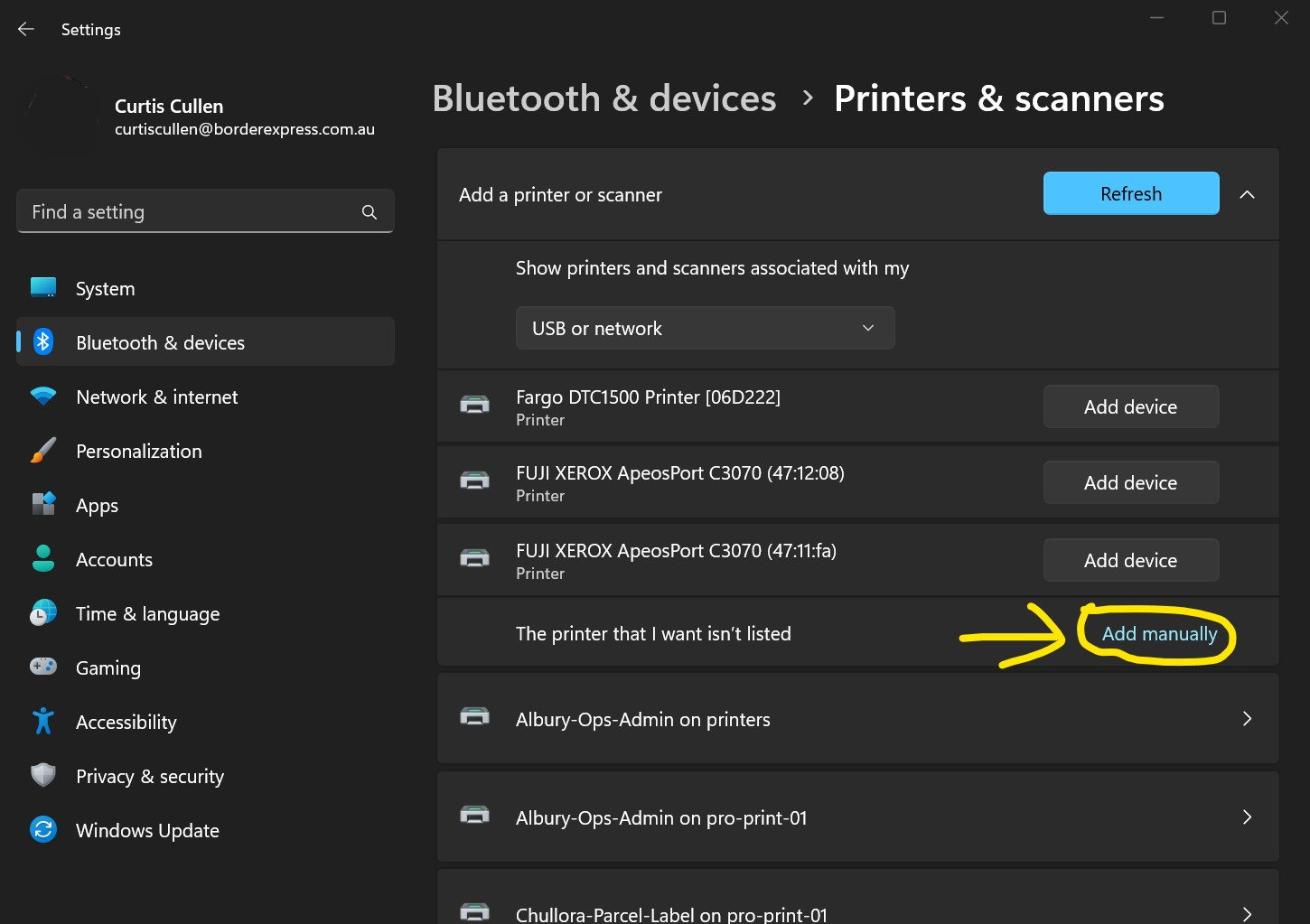This screenshot has height=924, width=1310.
Task: Open Accounts settings
Action: (205, 559)
